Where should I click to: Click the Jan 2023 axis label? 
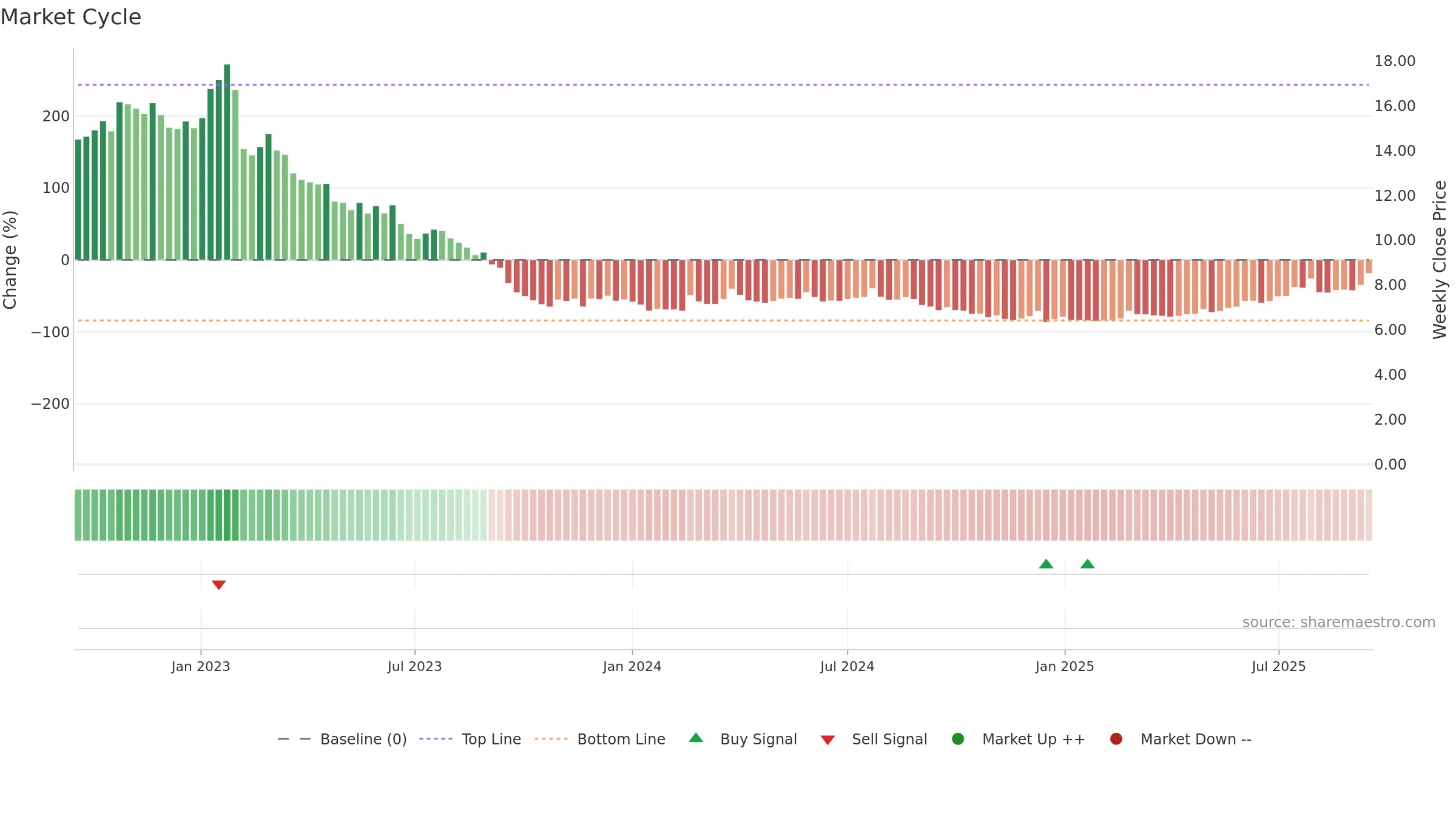tap(201, 667)
